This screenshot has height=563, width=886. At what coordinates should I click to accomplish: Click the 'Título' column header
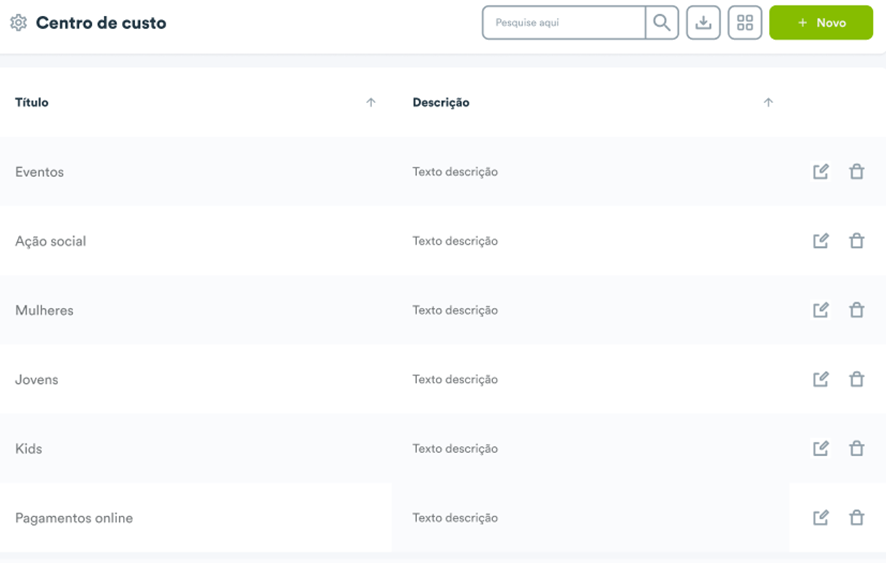point(32,102)
